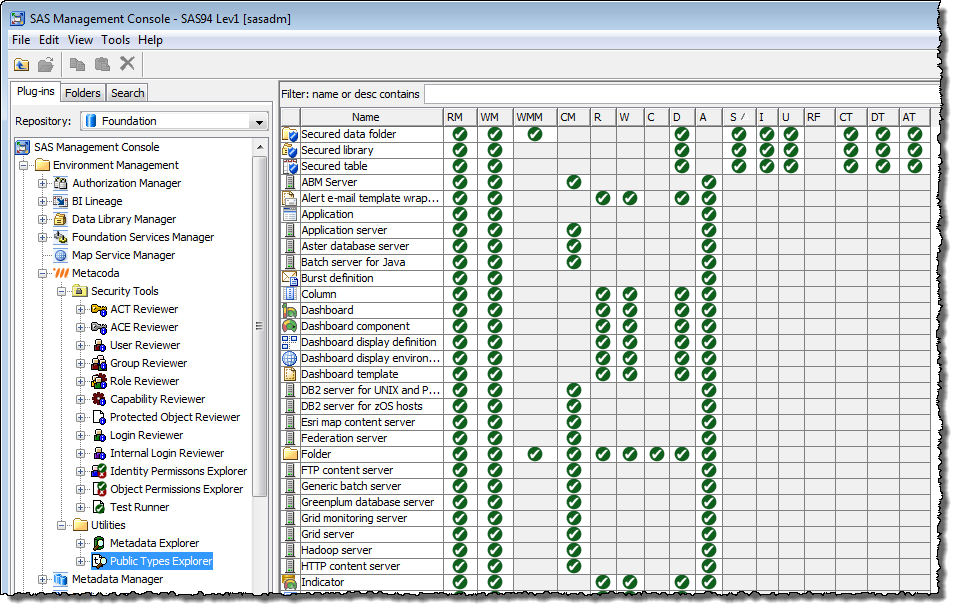Expand the Data Library Manager node
This screenshot has height=614, width=959.
pyautogui.click(x=43, y=220)
